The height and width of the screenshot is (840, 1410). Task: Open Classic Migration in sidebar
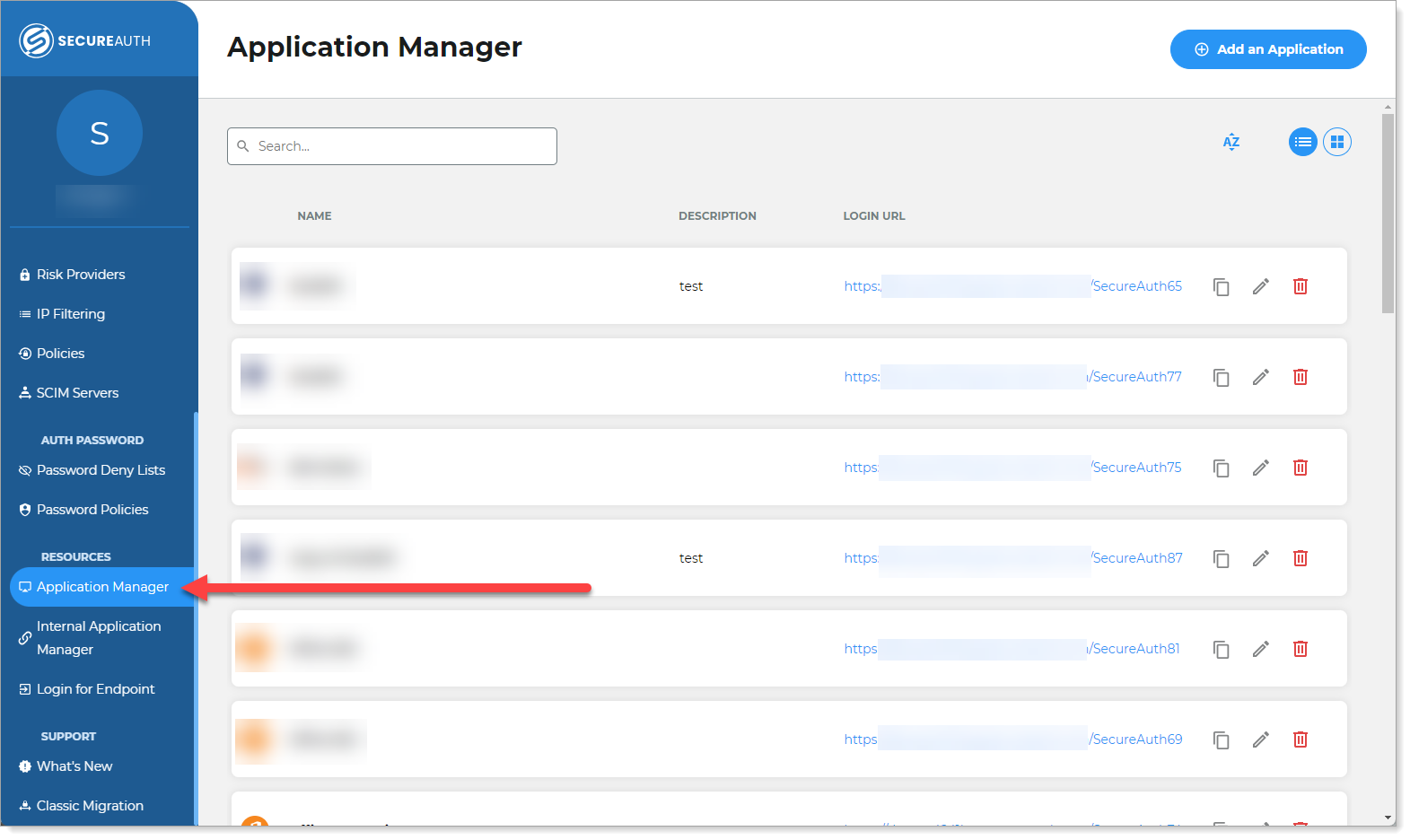[x=82, y=806]
